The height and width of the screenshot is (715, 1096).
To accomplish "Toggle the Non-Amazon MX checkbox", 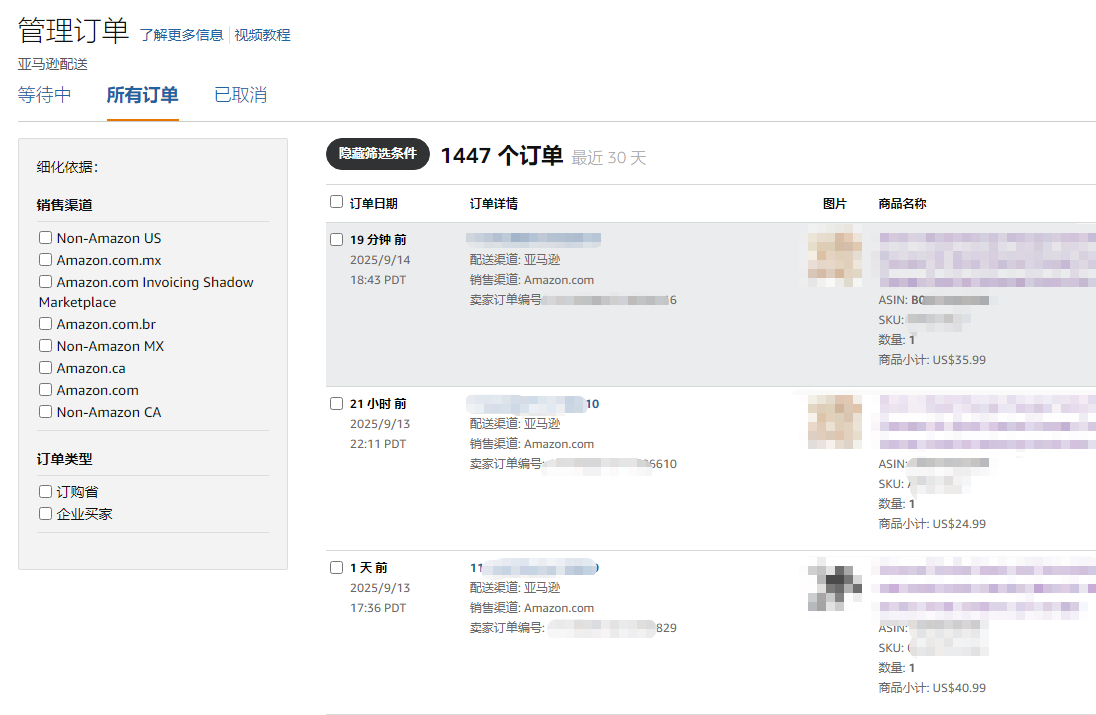I will point(45,346).
